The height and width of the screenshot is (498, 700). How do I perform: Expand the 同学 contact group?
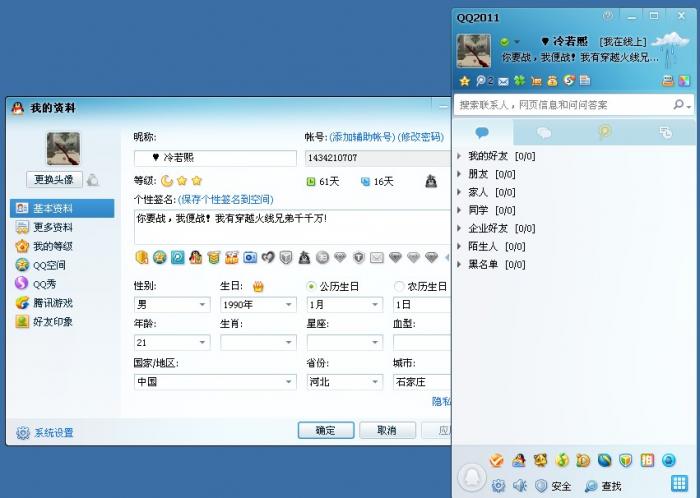pos(459,210)
